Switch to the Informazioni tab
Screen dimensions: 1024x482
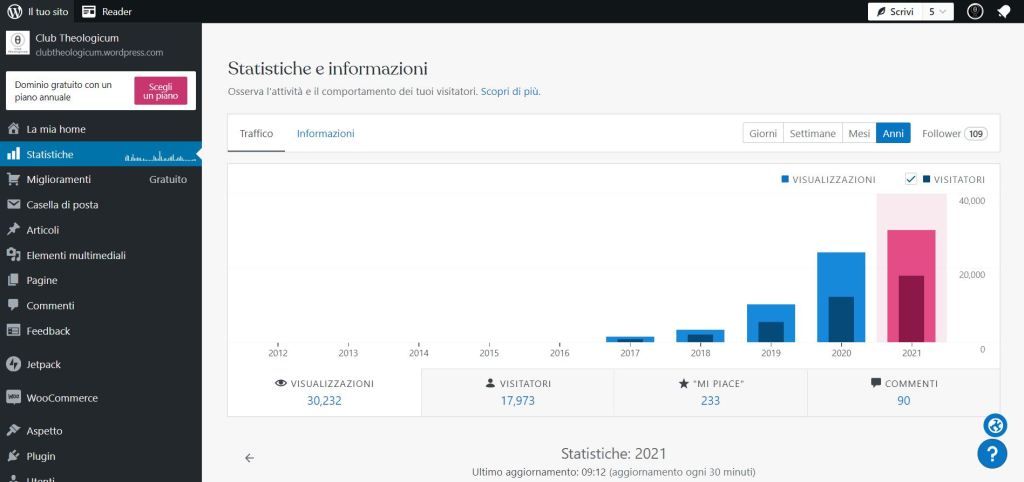click(x=325, y=134)
